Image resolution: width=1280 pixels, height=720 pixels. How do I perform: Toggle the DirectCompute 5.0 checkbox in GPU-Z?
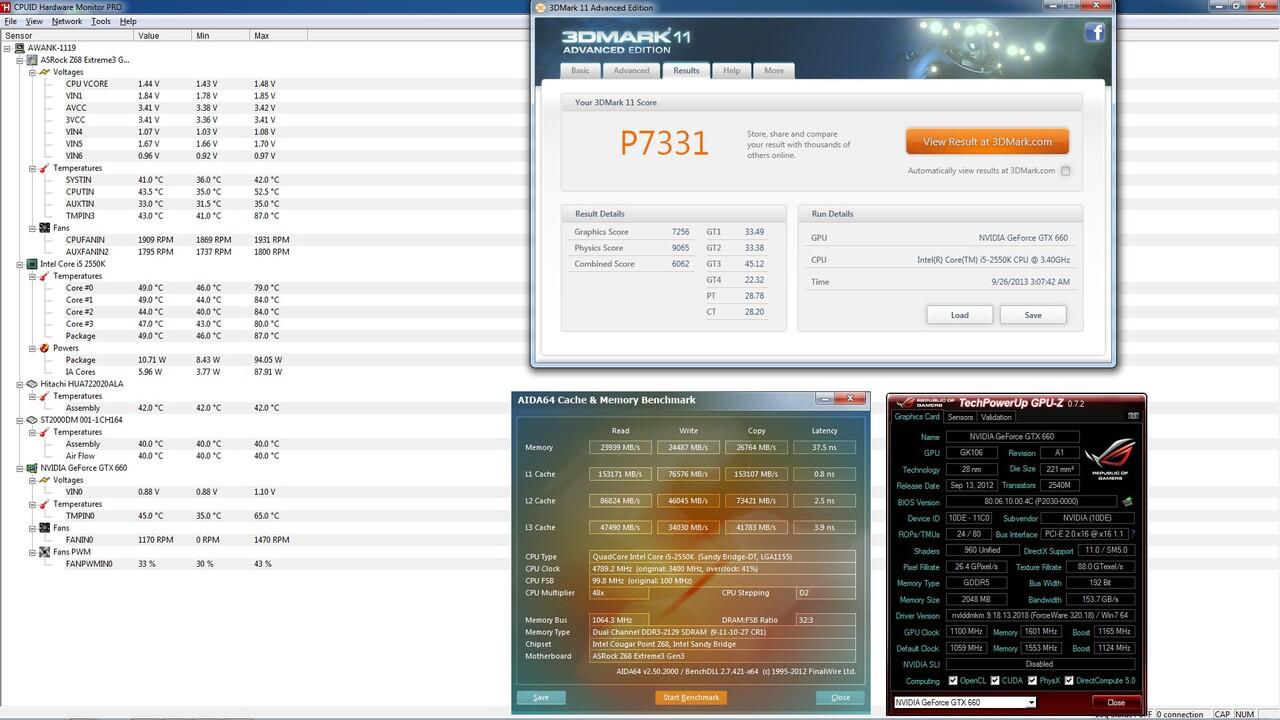(x=1069, y=681)
